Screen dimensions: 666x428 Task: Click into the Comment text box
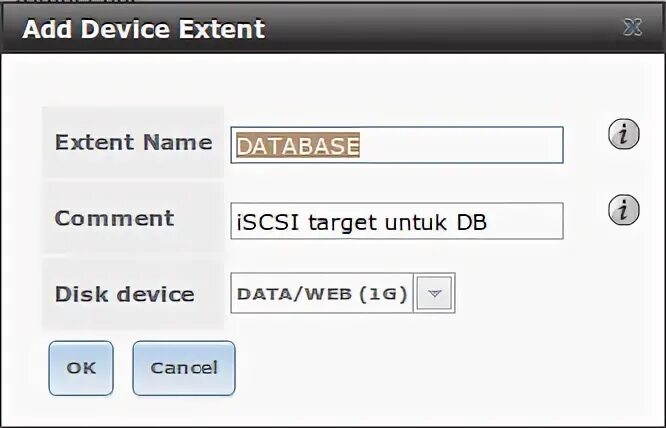click(397, 221)
